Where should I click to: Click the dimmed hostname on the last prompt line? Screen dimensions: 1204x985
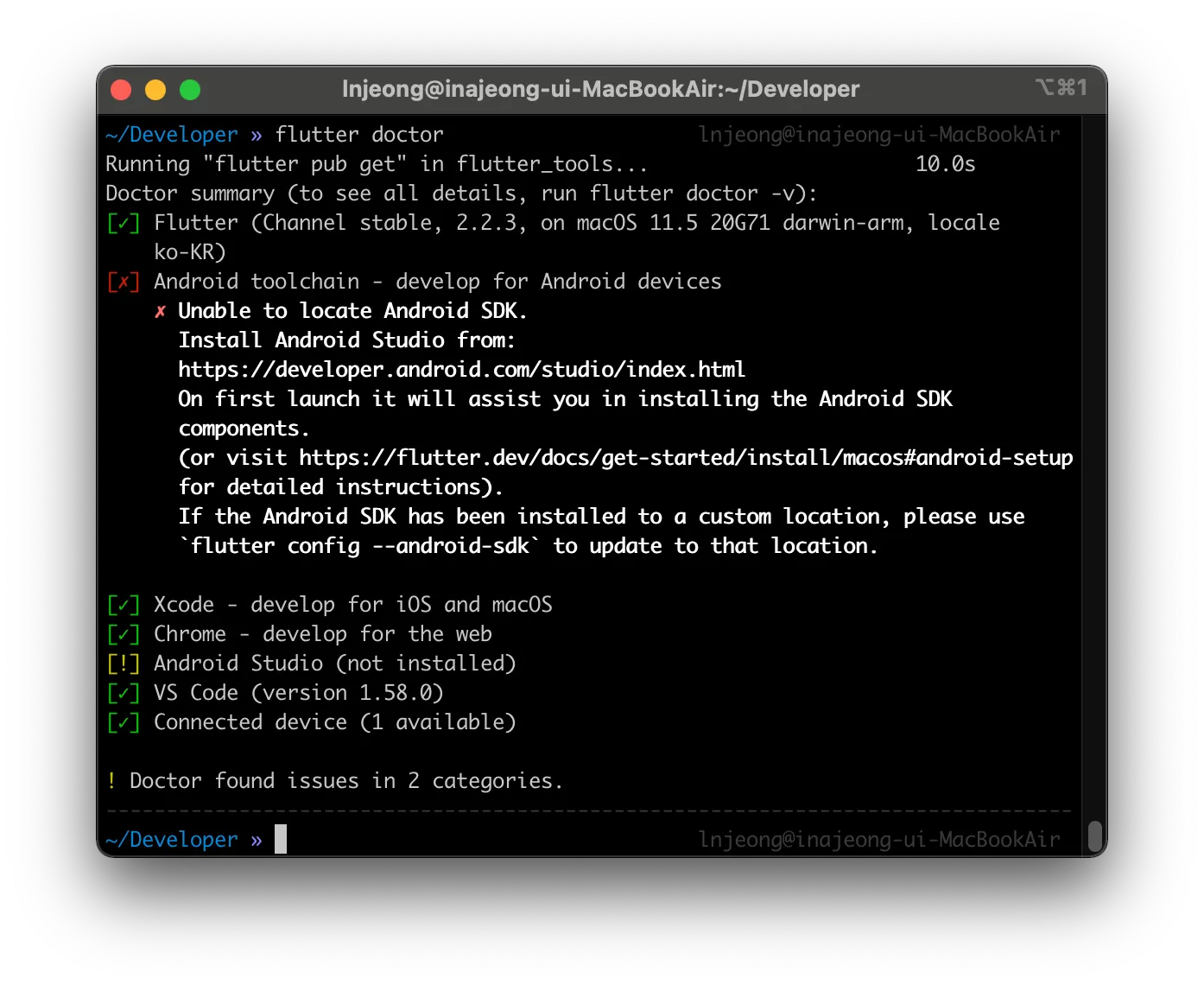(x=879, y=840)
